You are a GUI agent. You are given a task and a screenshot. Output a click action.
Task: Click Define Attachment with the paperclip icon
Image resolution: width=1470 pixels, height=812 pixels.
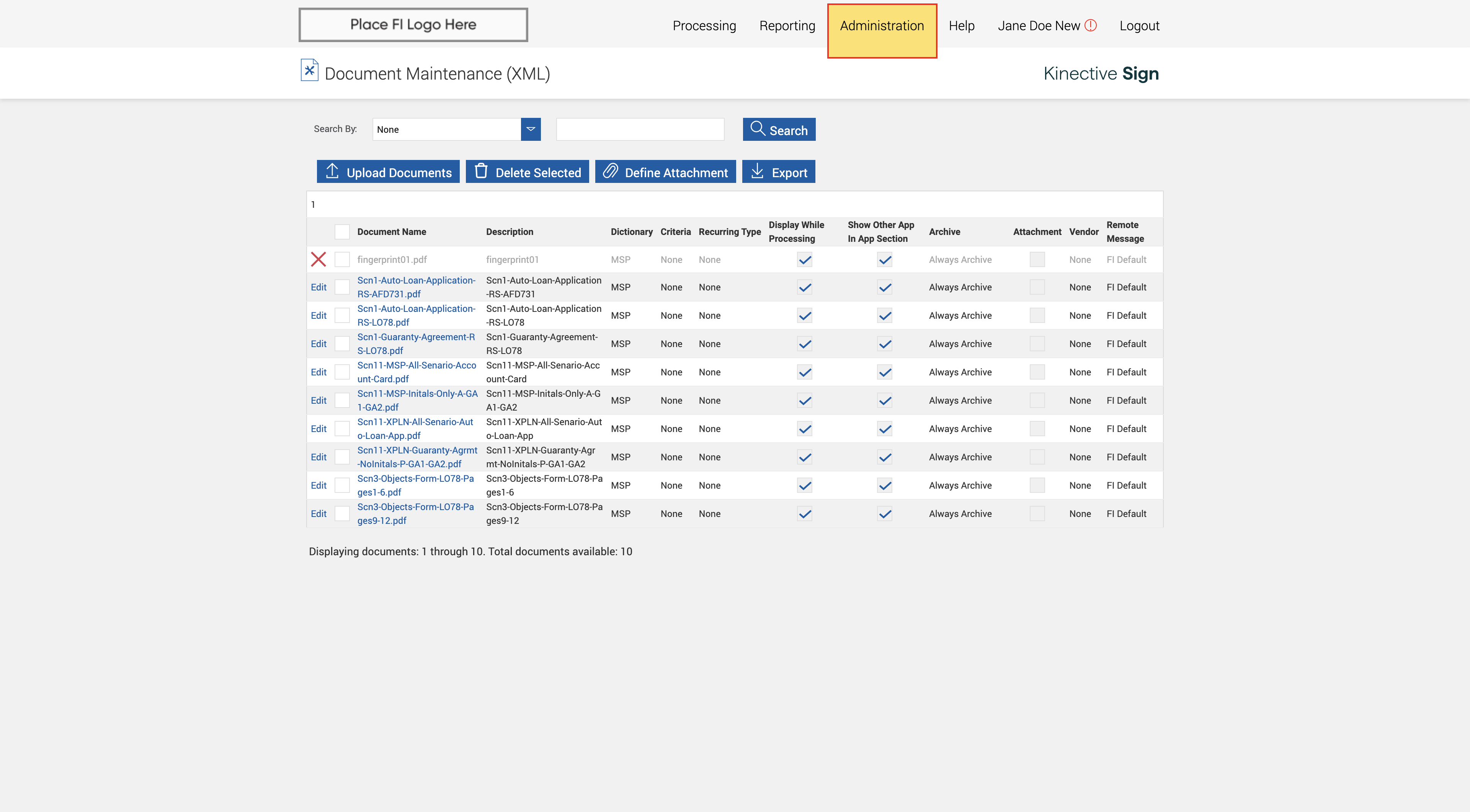pos(665,172)
